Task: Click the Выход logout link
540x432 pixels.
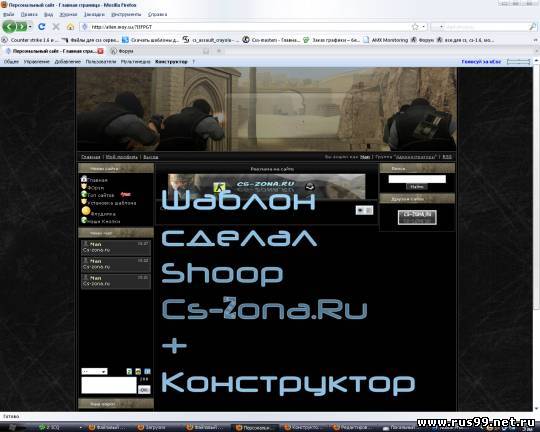Action: (x=151, y=157)
